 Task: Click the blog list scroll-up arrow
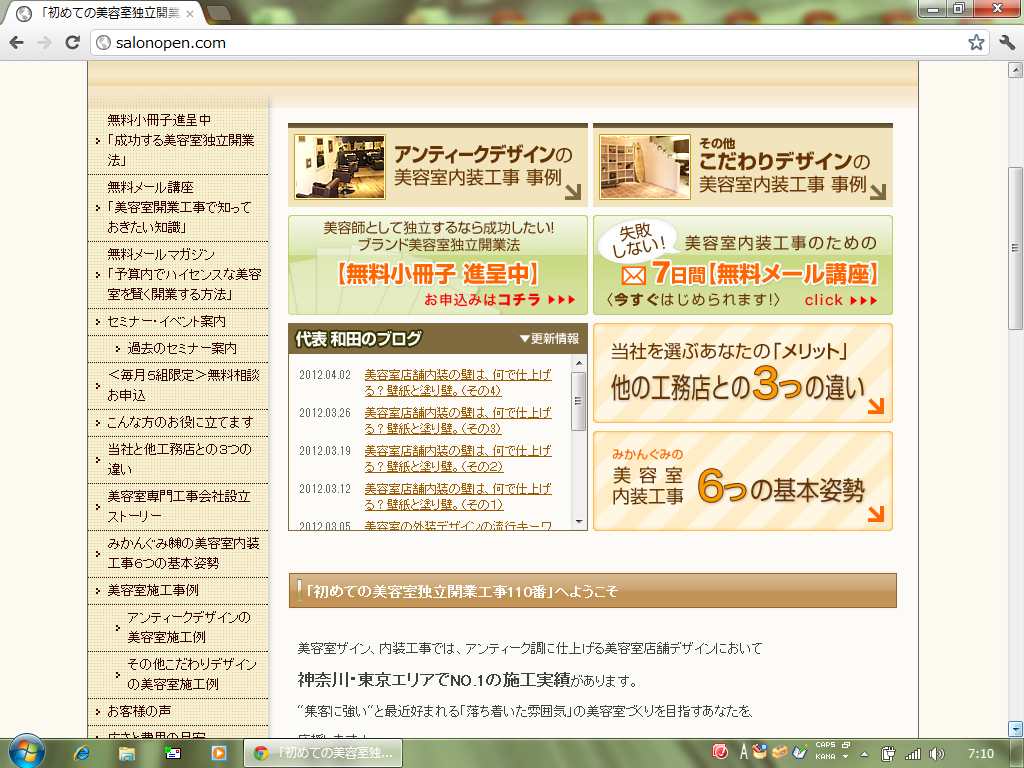(x=579, y=362)
